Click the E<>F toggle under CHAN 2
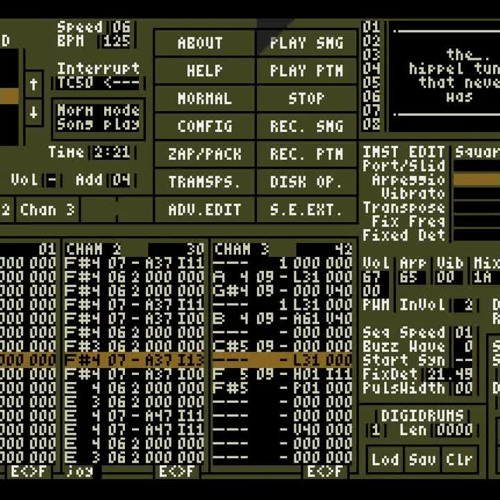Image resolution: width=500 pixels, height=500 pixels. [176, 472]
